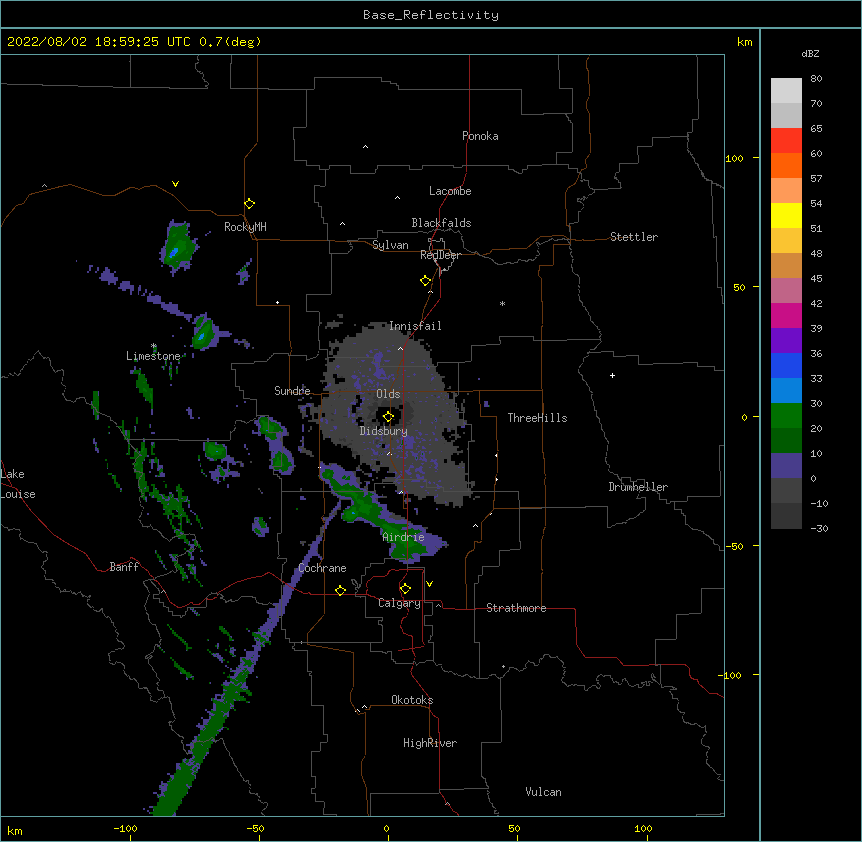This screenshot has width=862, height=842.
Task: Click the Strathmore town label
Action: pyautogui.click(x=516, y=608)
